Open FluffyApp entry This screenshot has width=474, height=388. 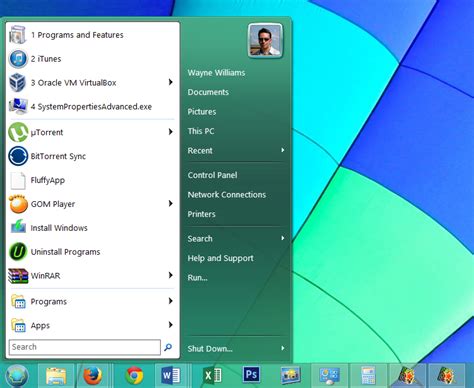click(92, 180)
